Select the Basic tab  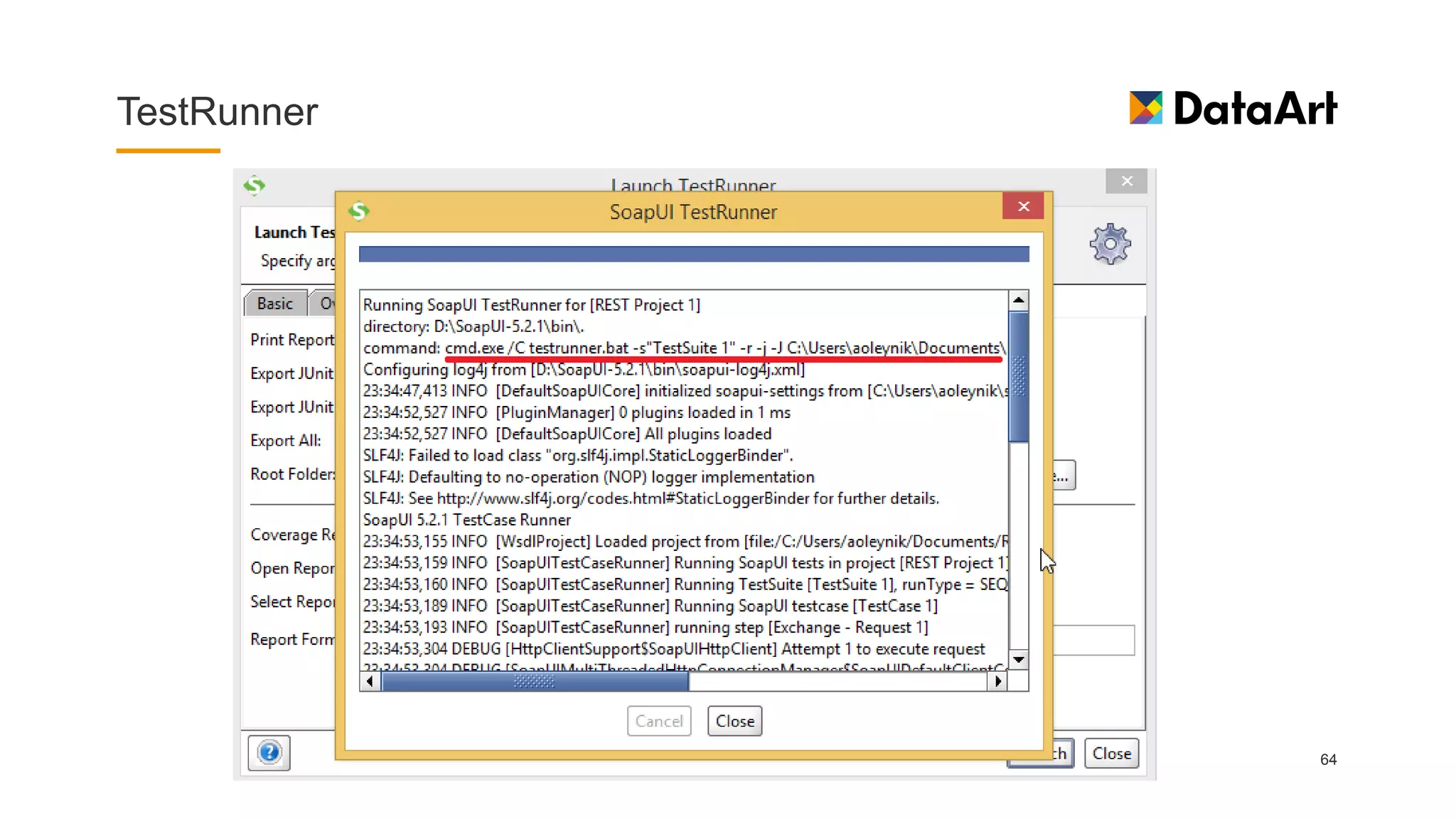[x=275, y=304]
